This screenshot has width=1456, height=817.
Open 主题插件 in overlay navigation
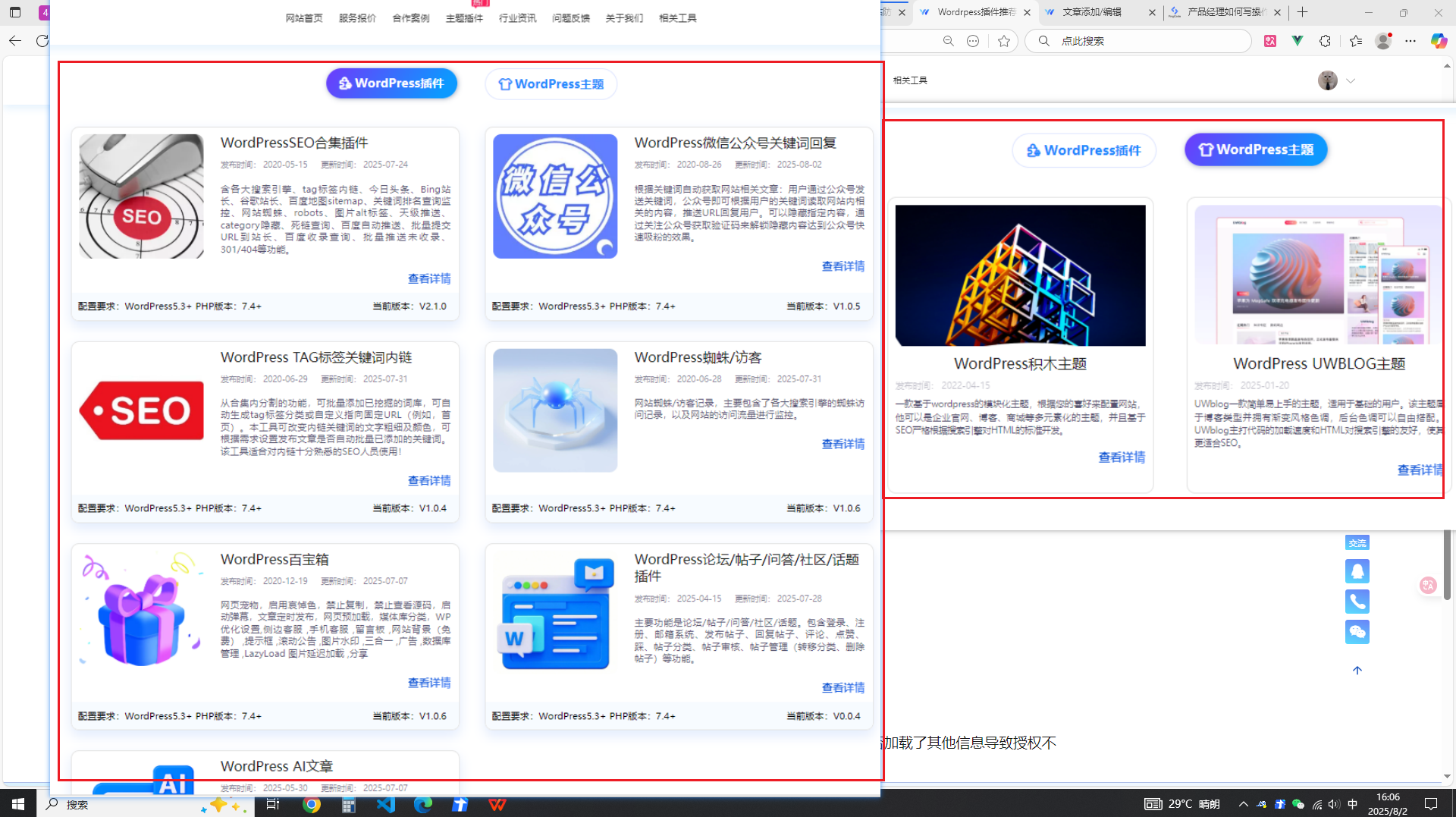tap(464, 18)
